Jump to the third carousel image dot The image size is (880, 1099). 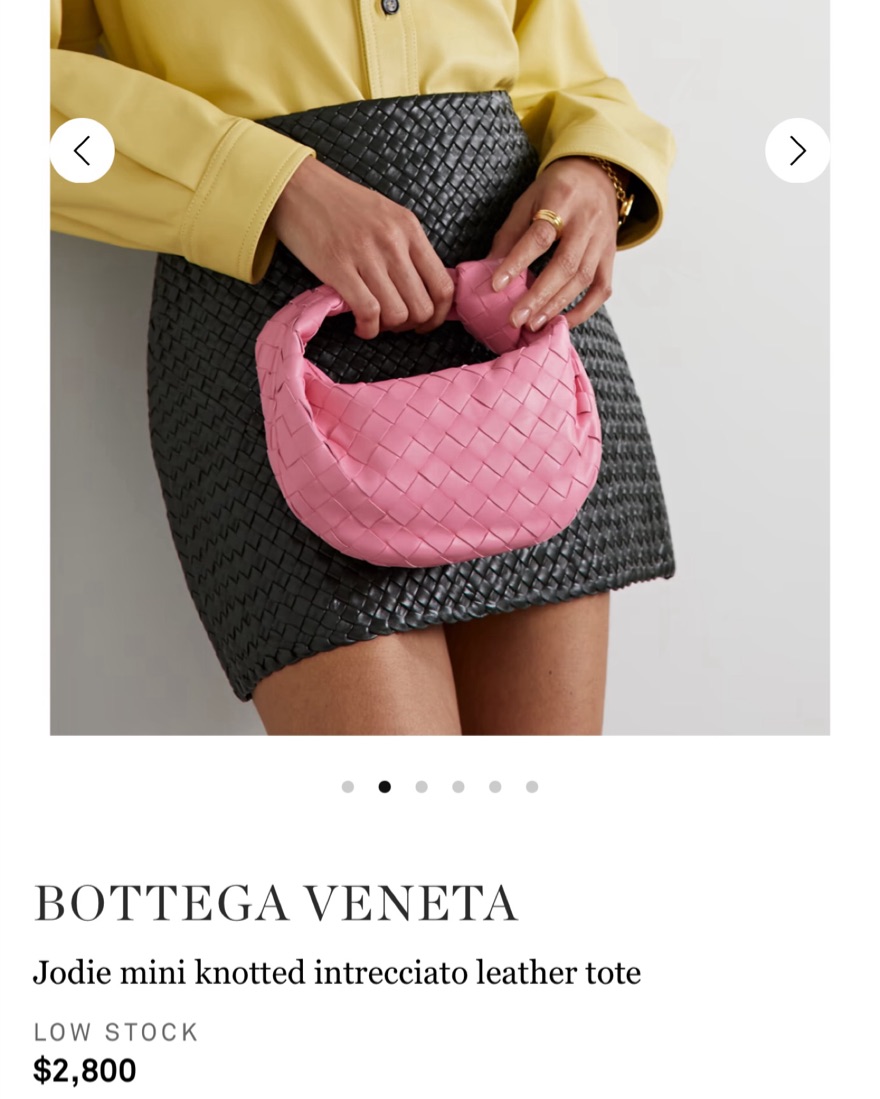click(421, 786)
